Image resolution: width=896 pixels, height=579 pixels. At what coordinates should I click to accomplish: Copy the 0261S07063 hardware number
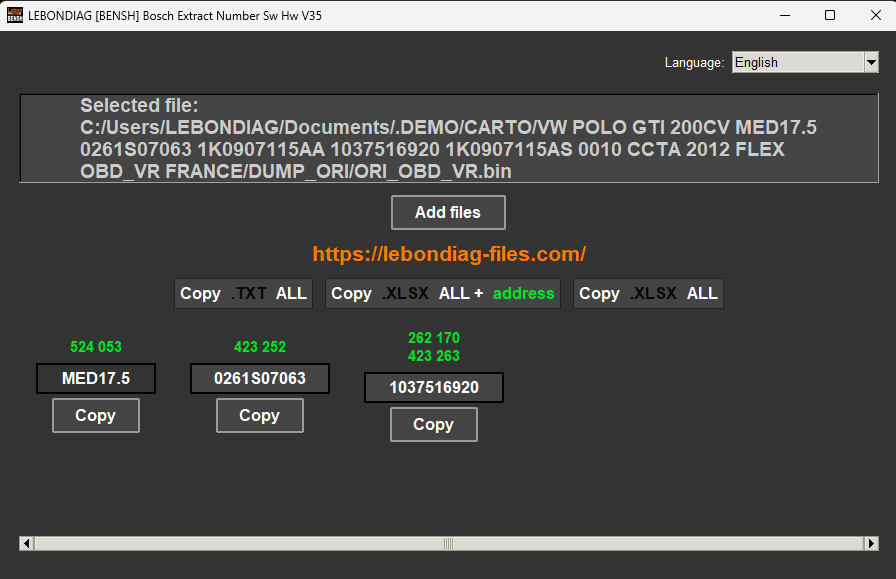(260, 416)
